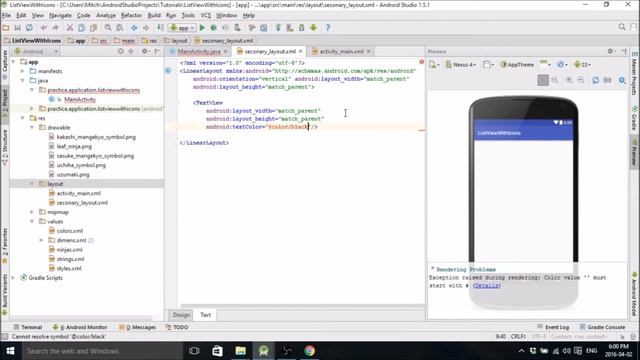Expand the Gradle Scripts node

point(13,278)
